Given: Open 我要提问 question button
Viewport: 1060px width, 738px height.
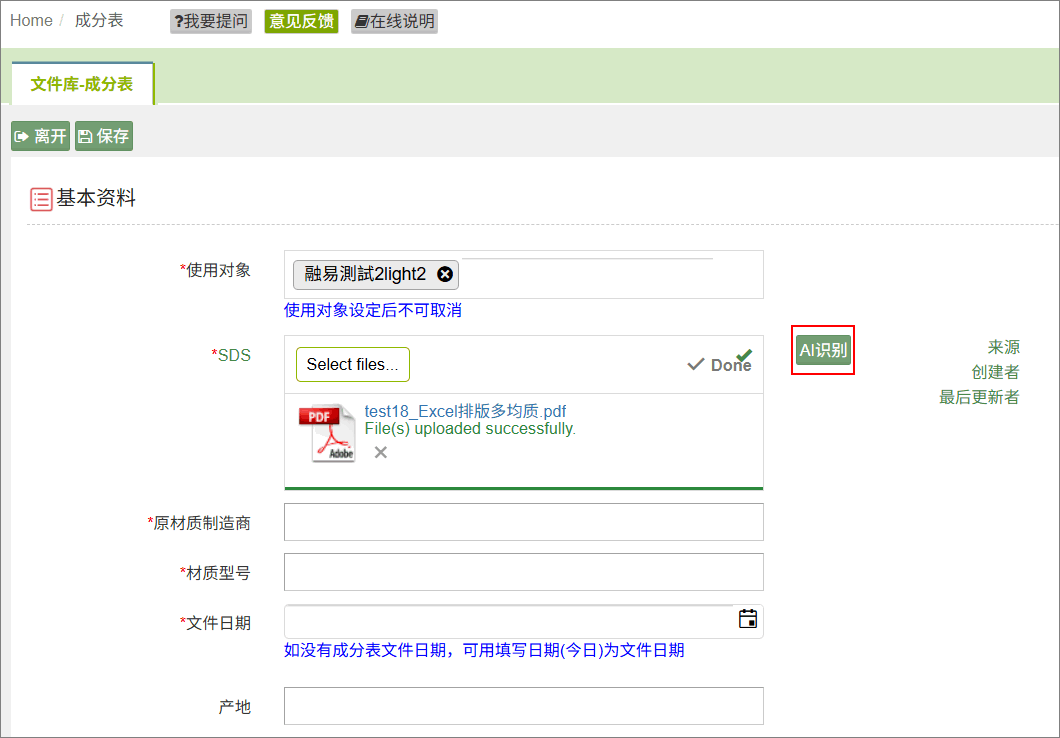Looking at the screenshot, I should [x=211, y=21].
